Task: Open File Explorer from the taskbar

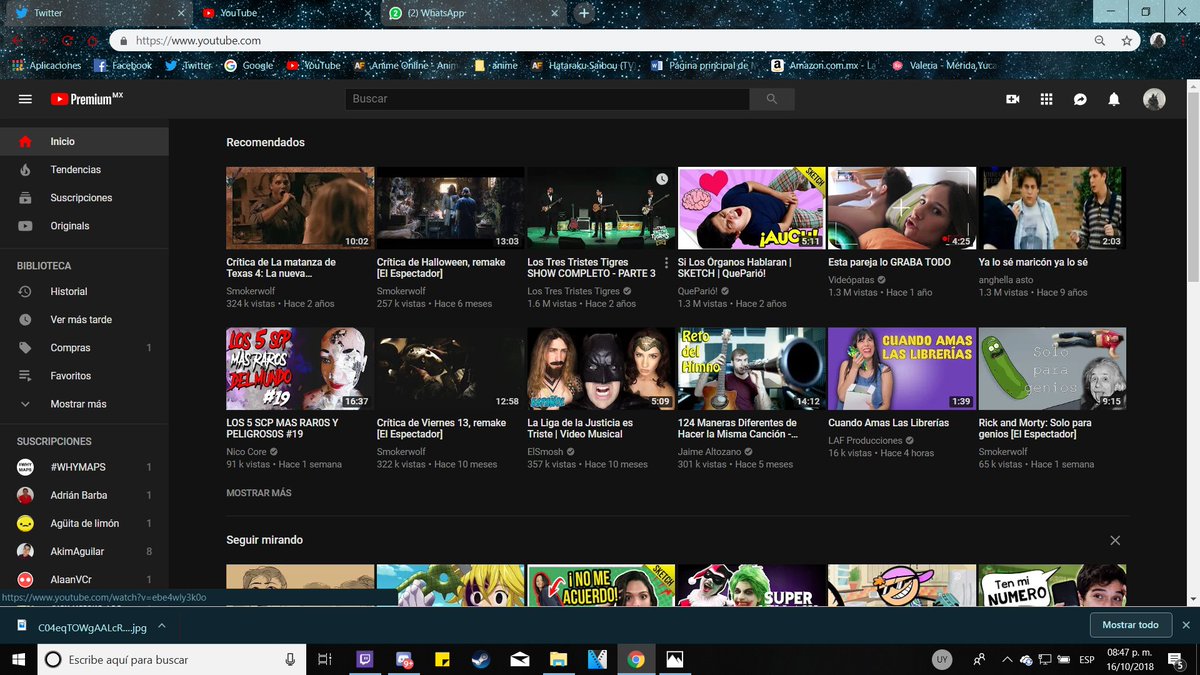Action: [558, 659]
